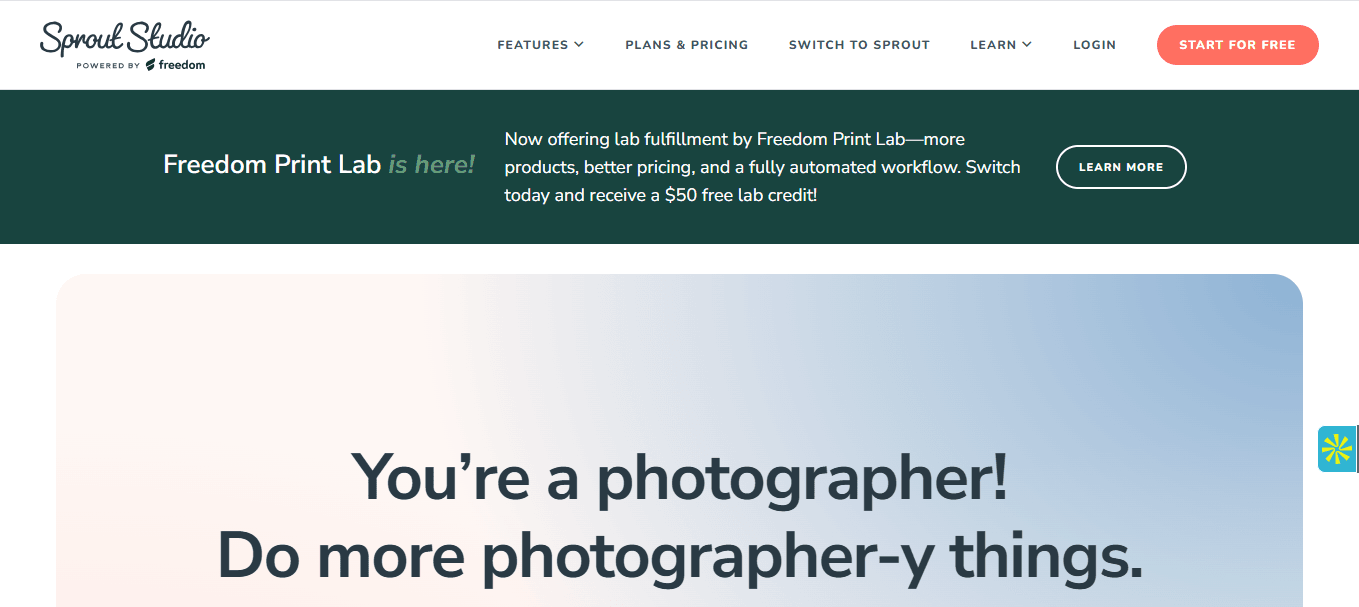Click the "Powered by" tagline text
Viewport: 1359px width, 607px height.
tap(108, 66)
